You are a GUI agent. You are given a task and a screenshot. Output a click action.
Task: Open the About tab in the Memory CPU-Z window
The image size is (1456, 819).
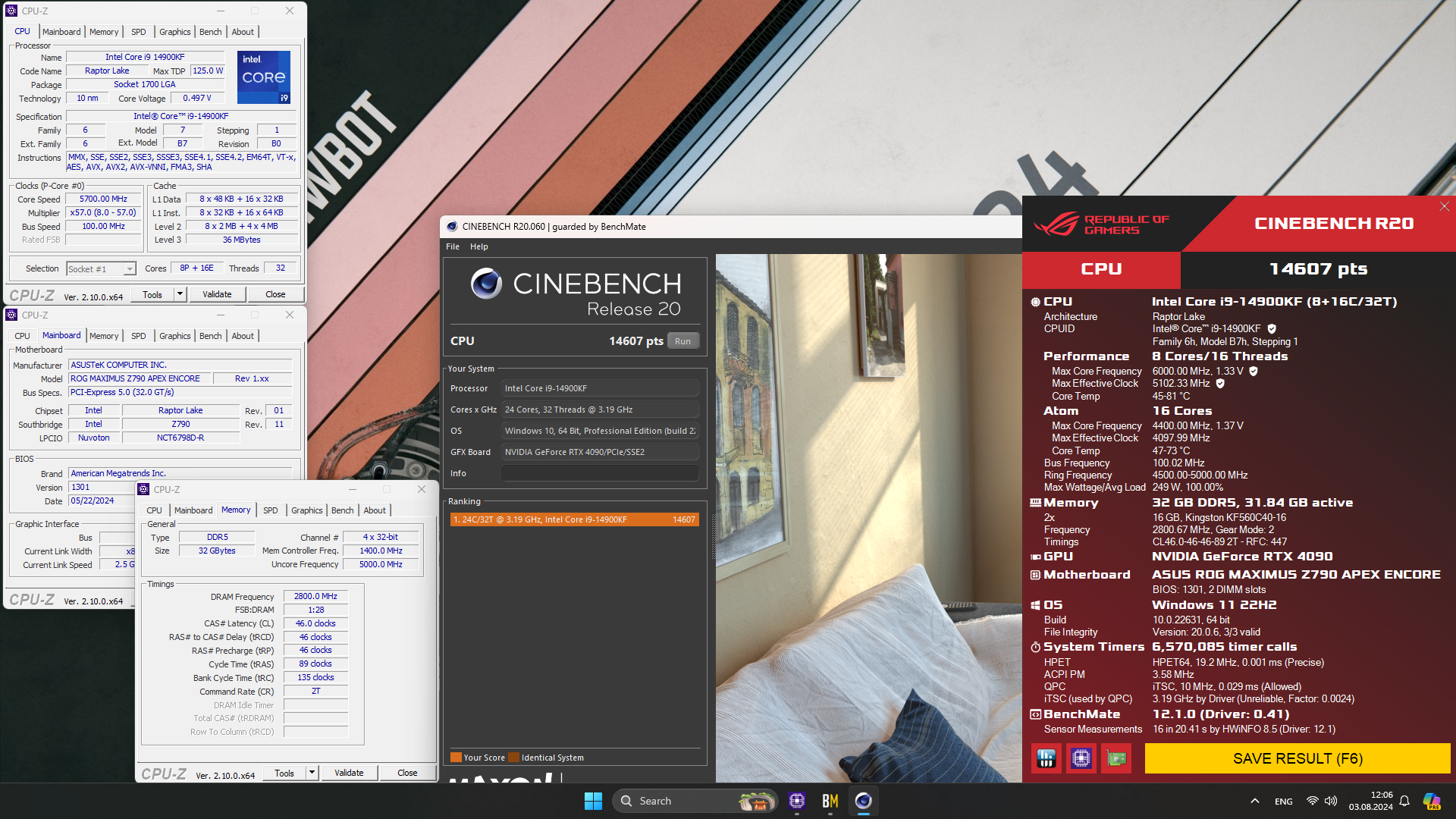point(375,510)
